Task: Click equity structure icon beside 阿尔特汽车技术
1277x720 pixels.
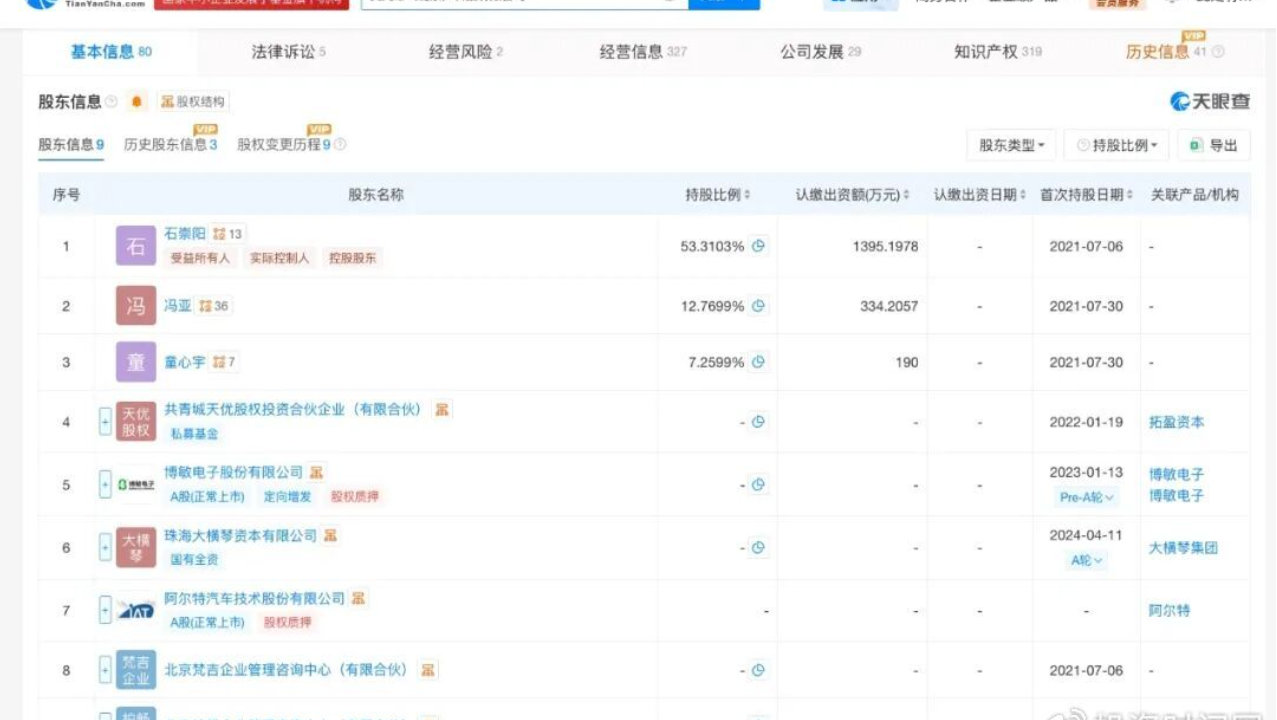Action: click(x=358, y=598)
